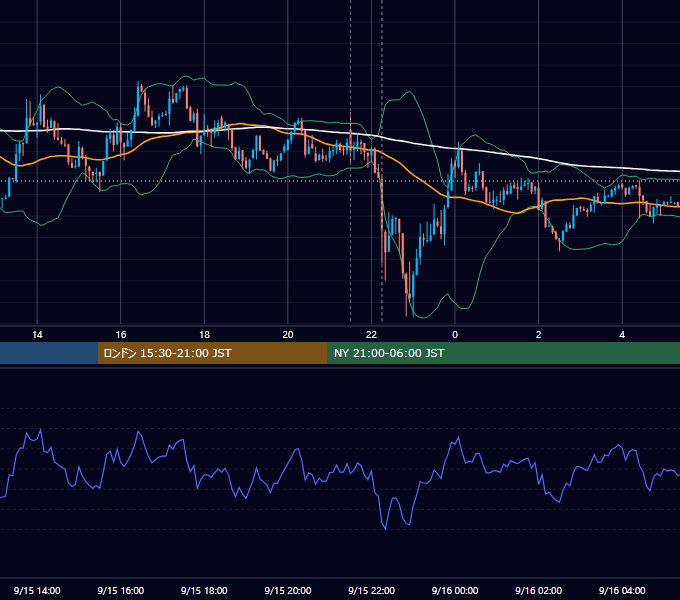Viewport: 680px width, 600px height.
Task: Click the hour label 4 on chart axis
Action: [622, 335]
